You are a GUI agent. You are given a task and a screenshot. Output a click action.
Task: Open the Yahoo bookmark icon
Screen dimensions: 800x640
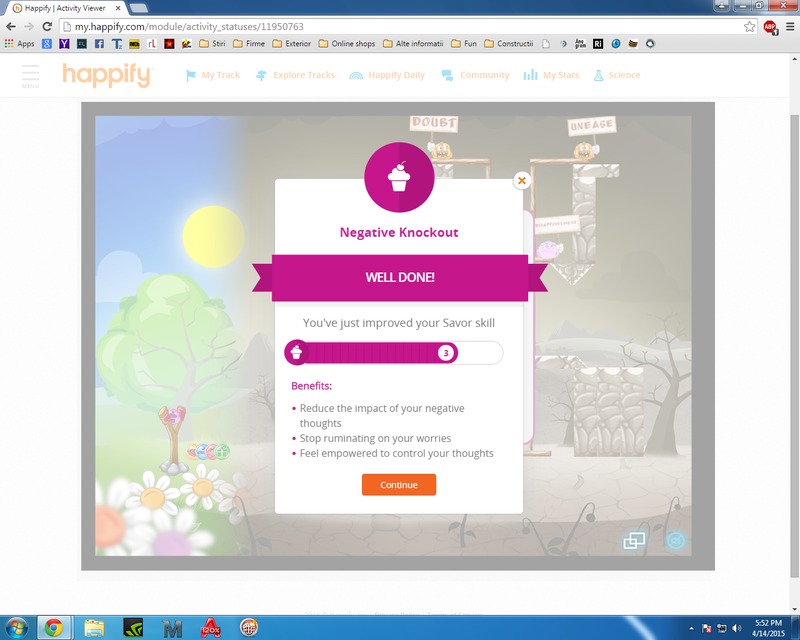tap(64, 44)
